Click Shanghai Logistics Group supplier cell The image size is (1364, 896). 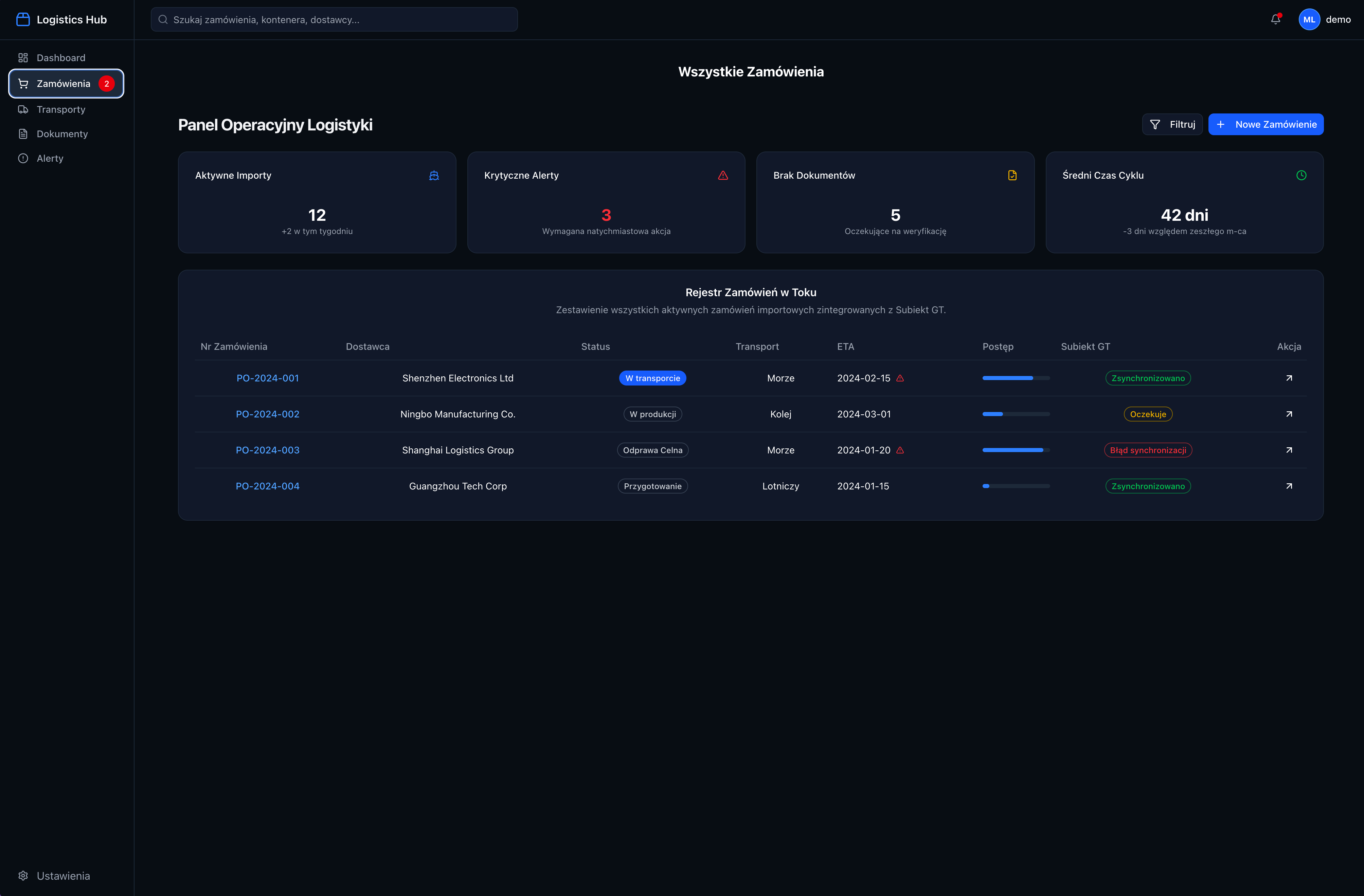click(x=458, y=450)
